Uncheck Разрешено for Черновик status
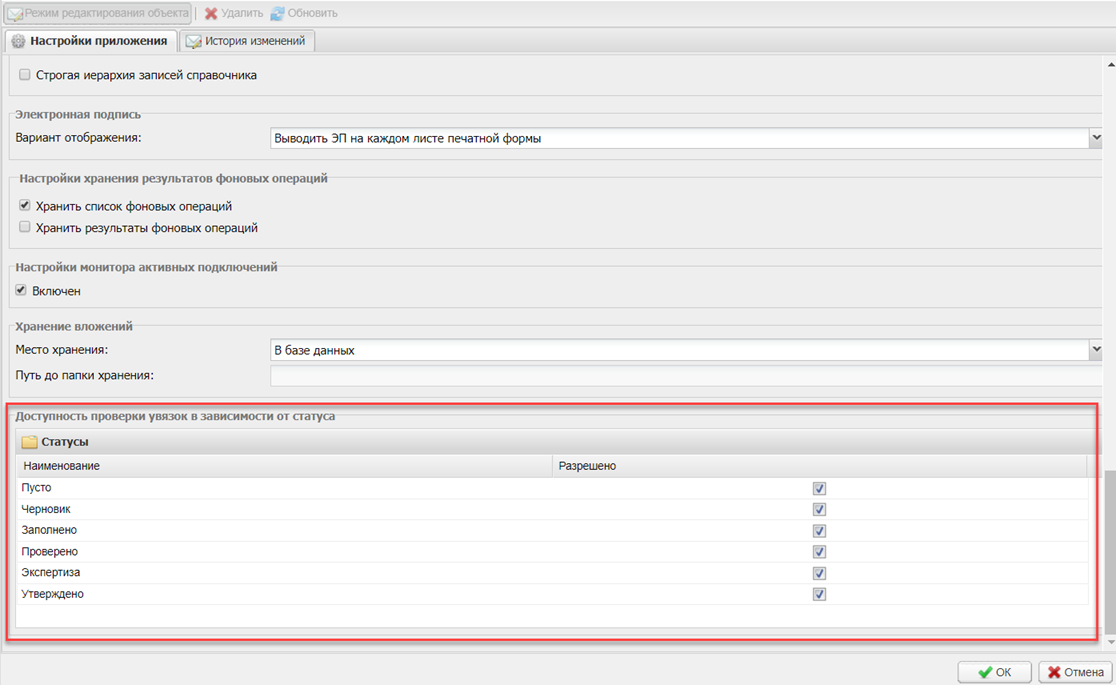 coord(819,510)
